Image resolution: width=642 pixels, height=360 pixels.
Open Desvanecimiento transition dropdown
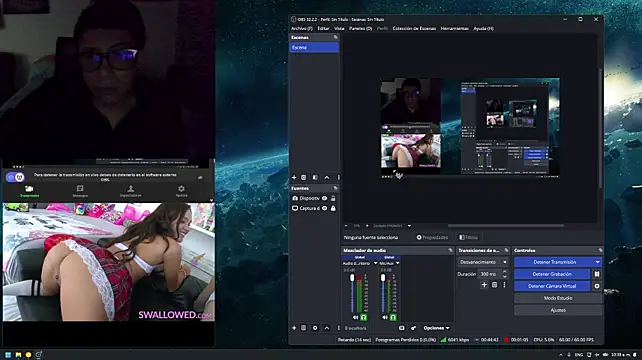pos(483,262)
